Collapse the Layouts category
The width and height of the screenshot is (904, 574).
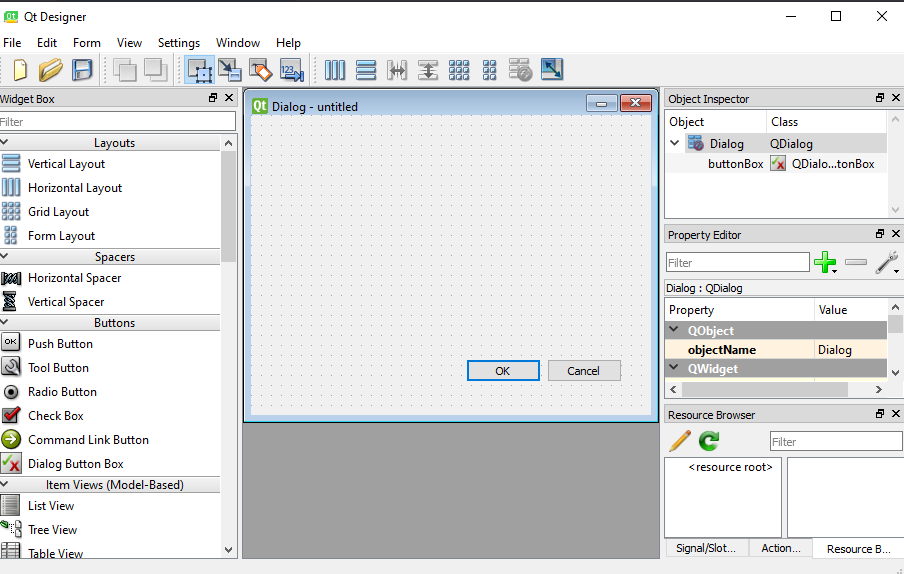click(4, 142)
